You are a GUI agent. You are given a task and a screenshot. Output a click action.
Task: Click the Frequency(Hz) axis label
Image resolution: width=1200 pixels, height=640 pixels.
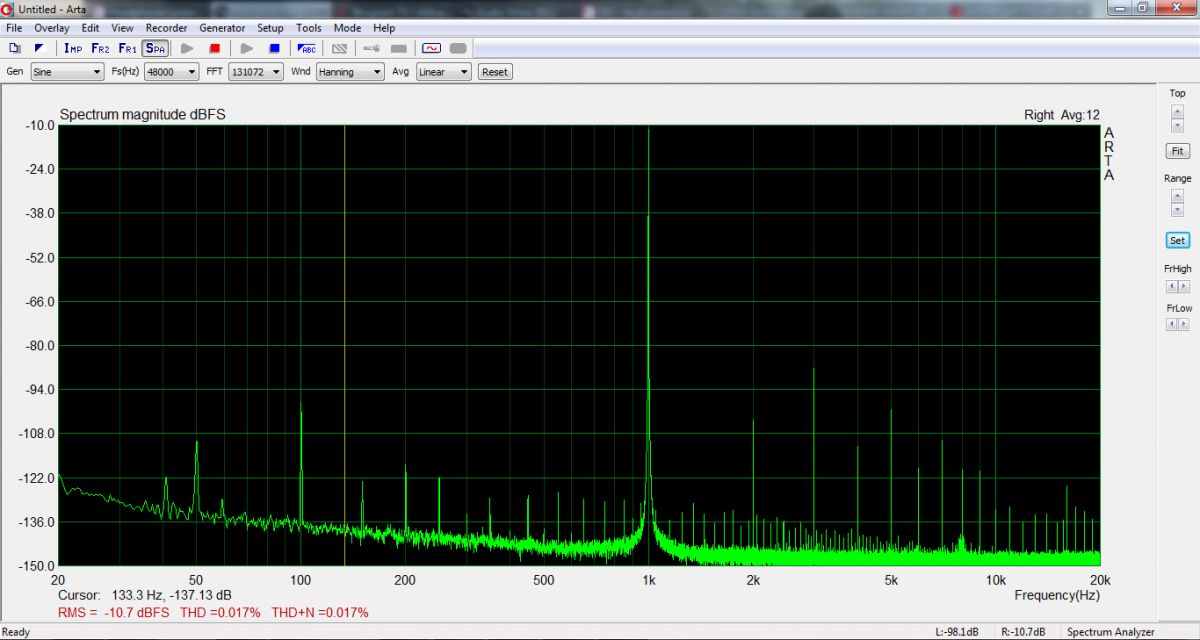tap(1057, 595)
